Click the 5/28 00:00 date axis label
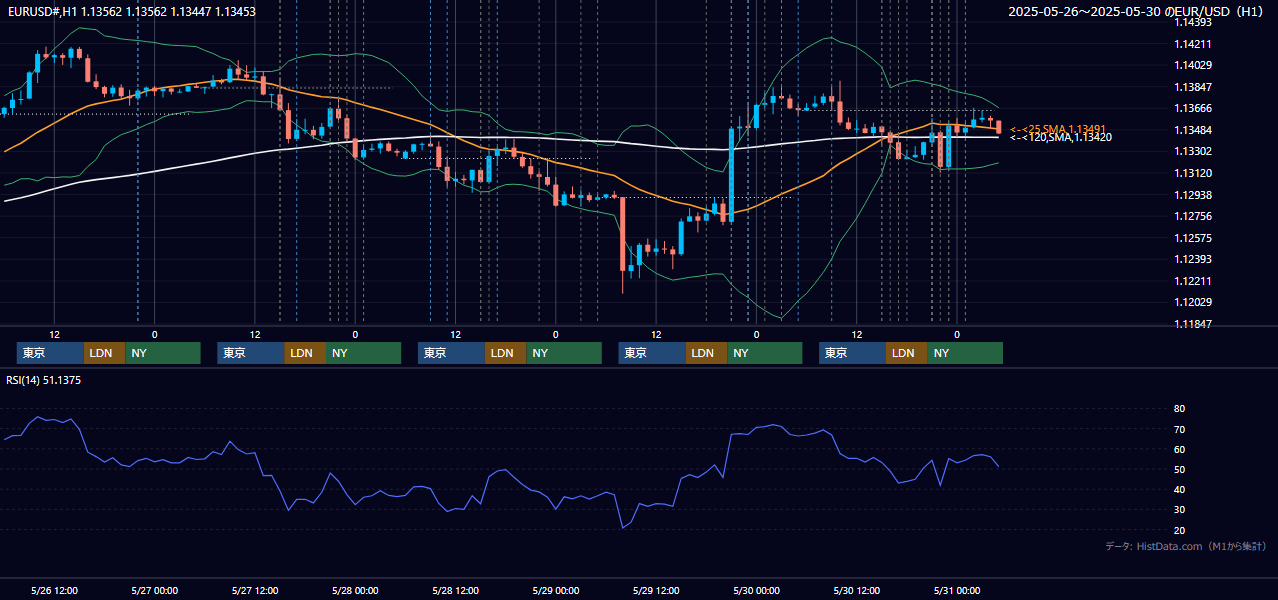 (x=355, y=590)
